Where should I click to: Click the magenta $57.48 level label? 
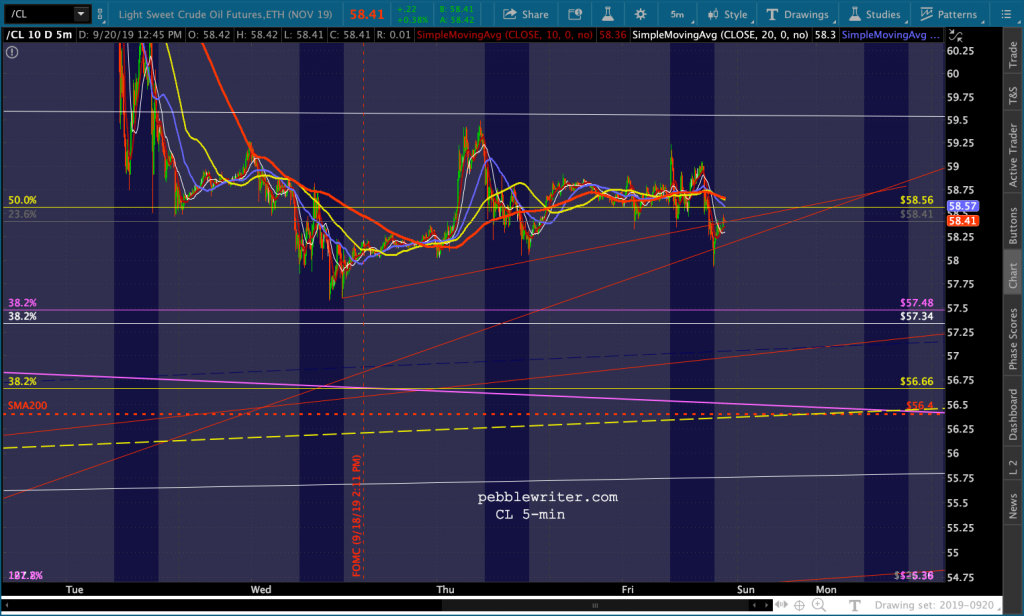[x=916, y=302]
